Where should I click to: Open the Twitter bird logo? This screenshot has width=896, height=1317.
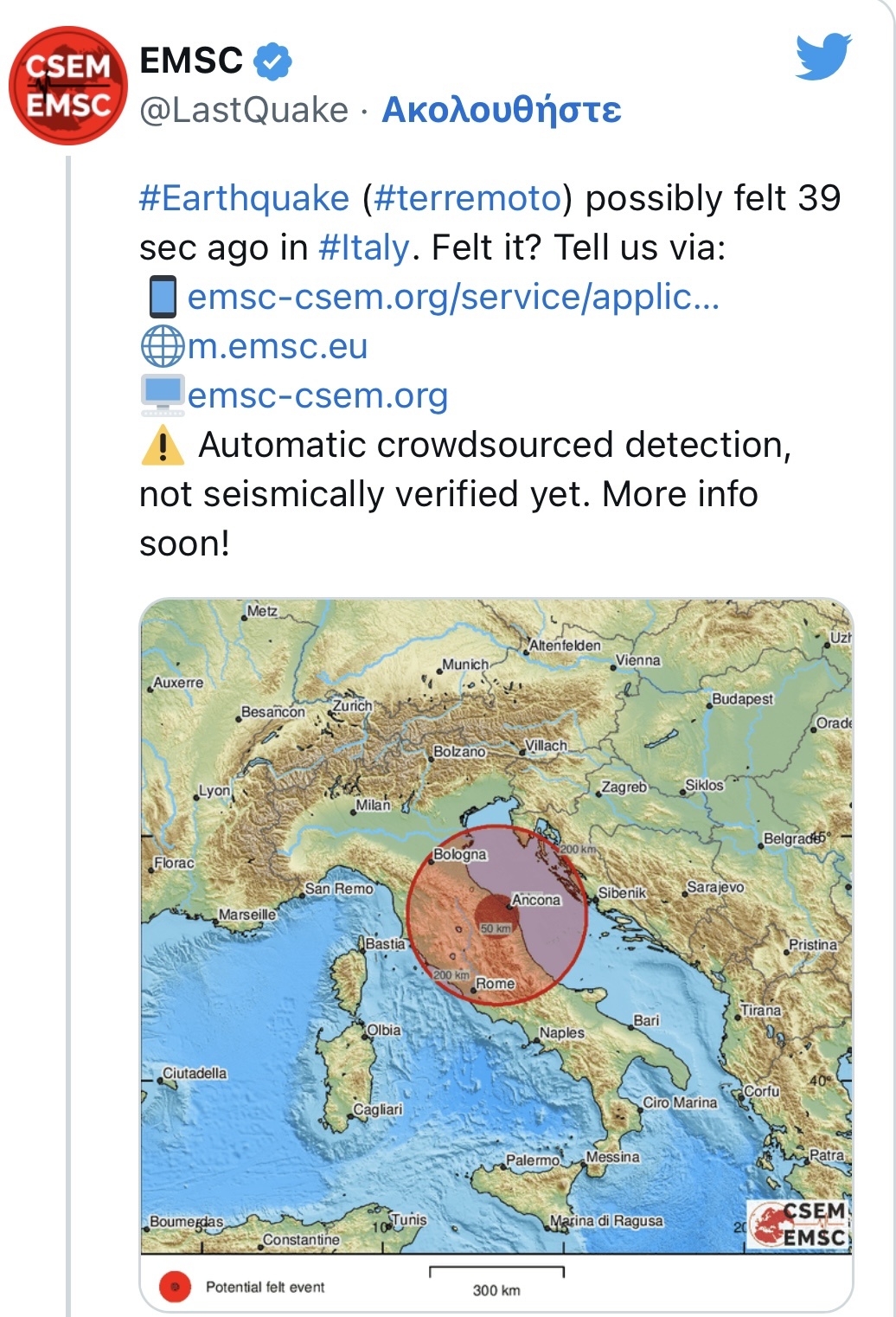(823, 56)
